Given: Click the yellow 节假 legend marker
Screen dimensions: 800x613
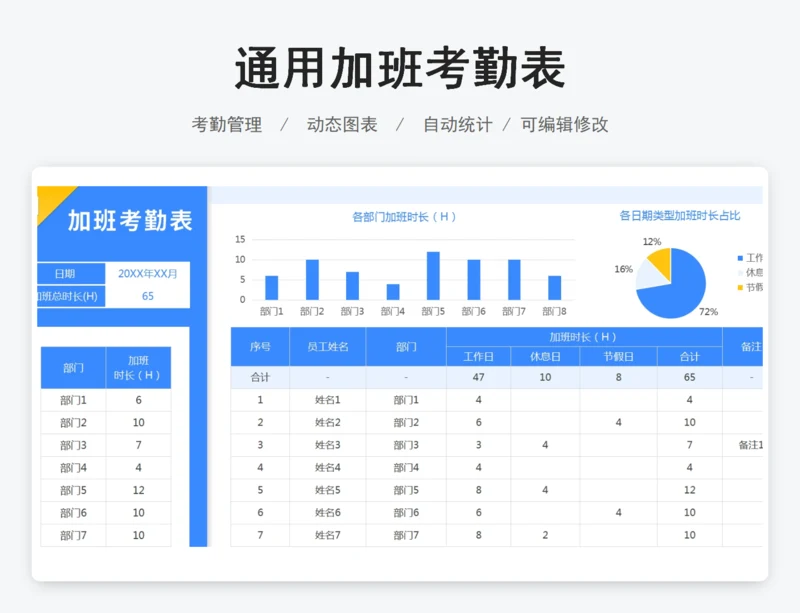Looking at the screenshot, I should coord(740,288).
